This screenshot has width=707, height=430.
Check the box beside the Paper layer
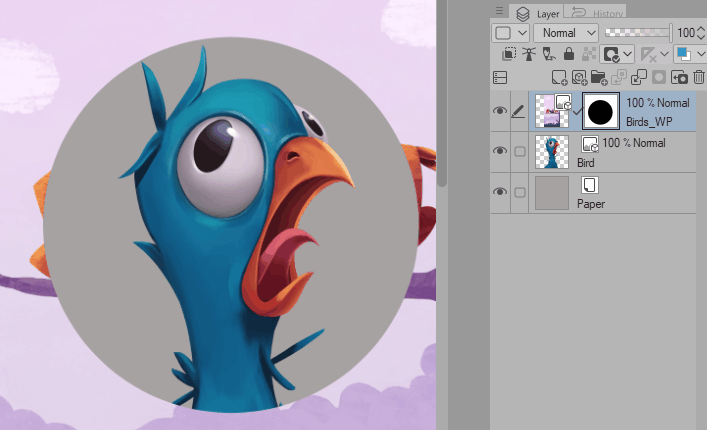coord(519,191)
